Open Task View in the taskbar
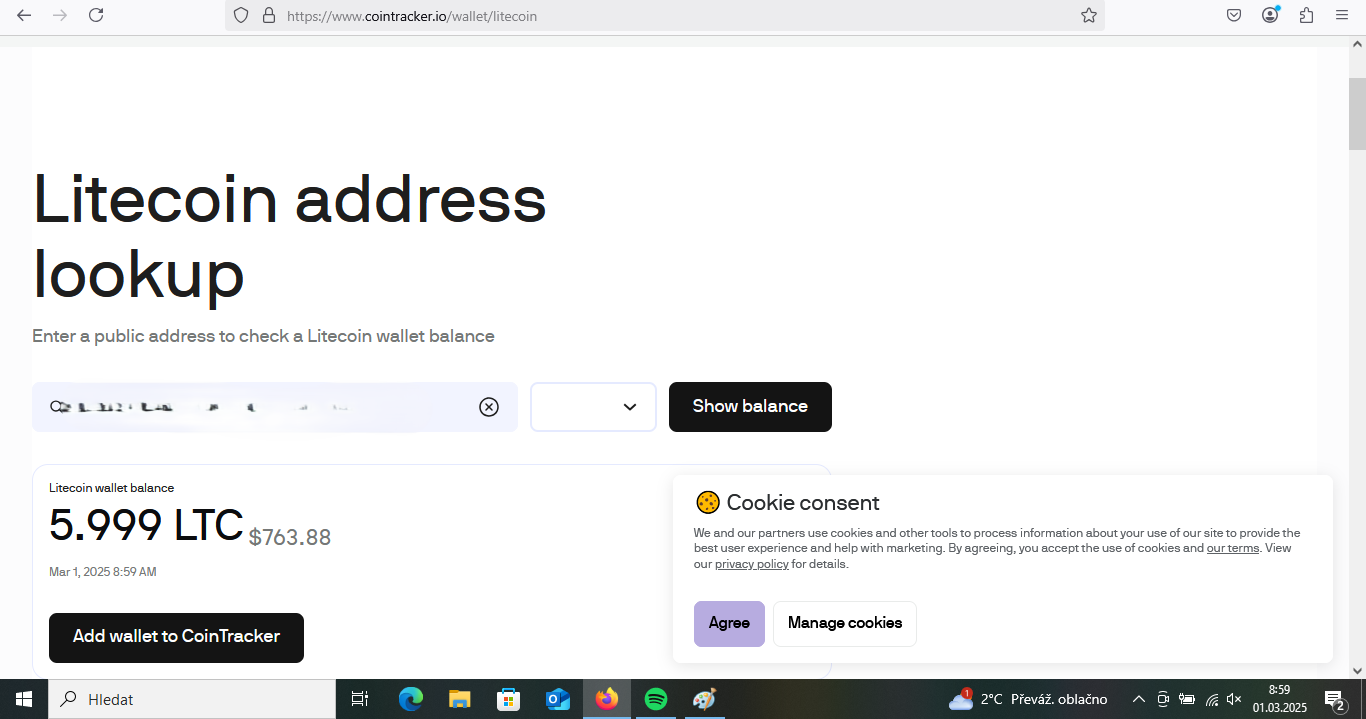1366x719 pixels. point(360,699)
